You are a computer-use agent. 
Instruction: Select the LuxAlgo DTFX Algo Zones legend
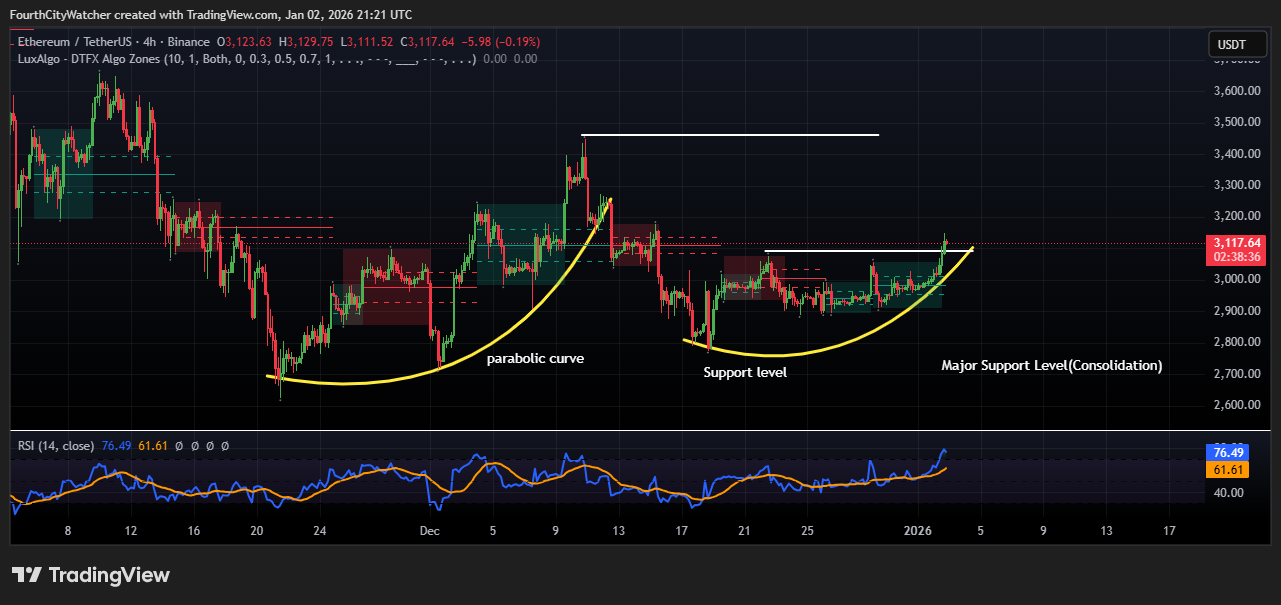pyautogui.click(x=248, y=59)
